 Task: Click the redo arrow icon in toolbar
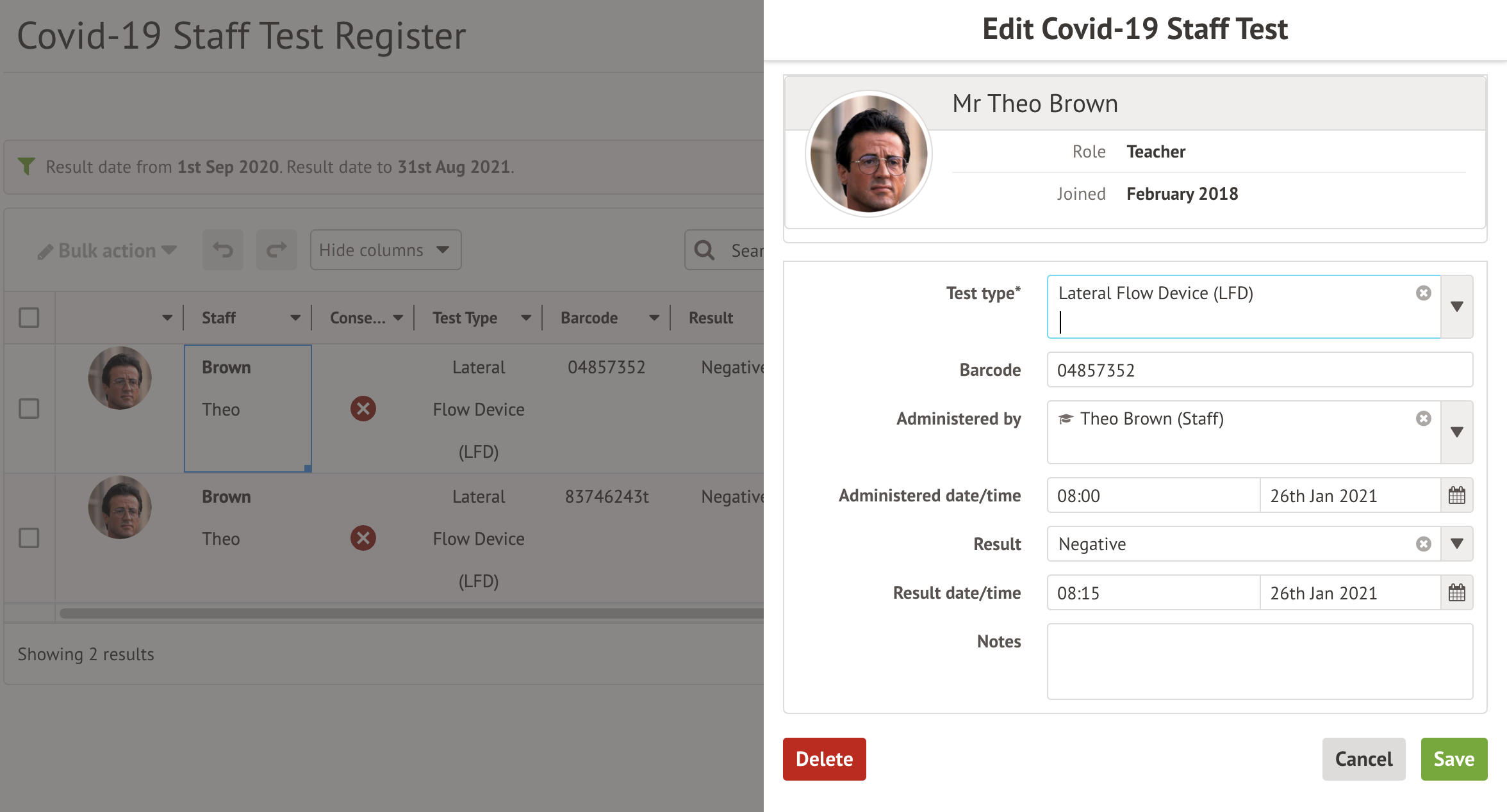276,250
